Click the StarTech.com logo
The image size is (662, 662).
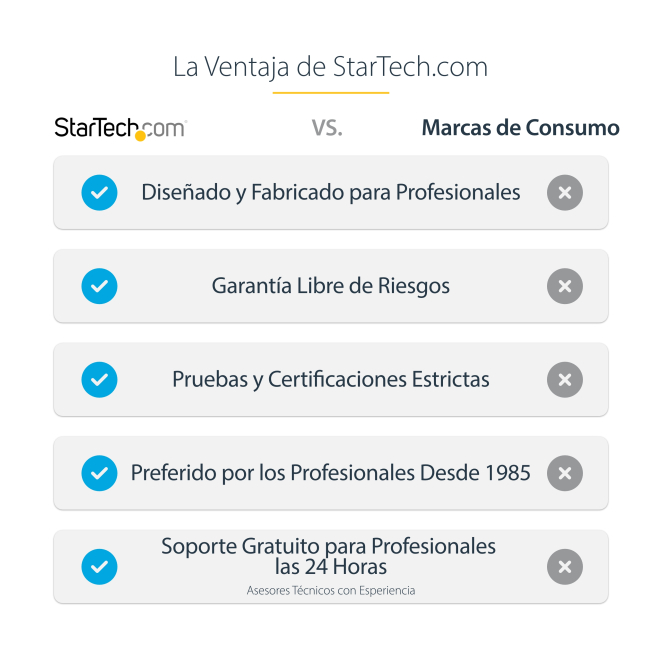pyautogui.click(x=120, y=128)
